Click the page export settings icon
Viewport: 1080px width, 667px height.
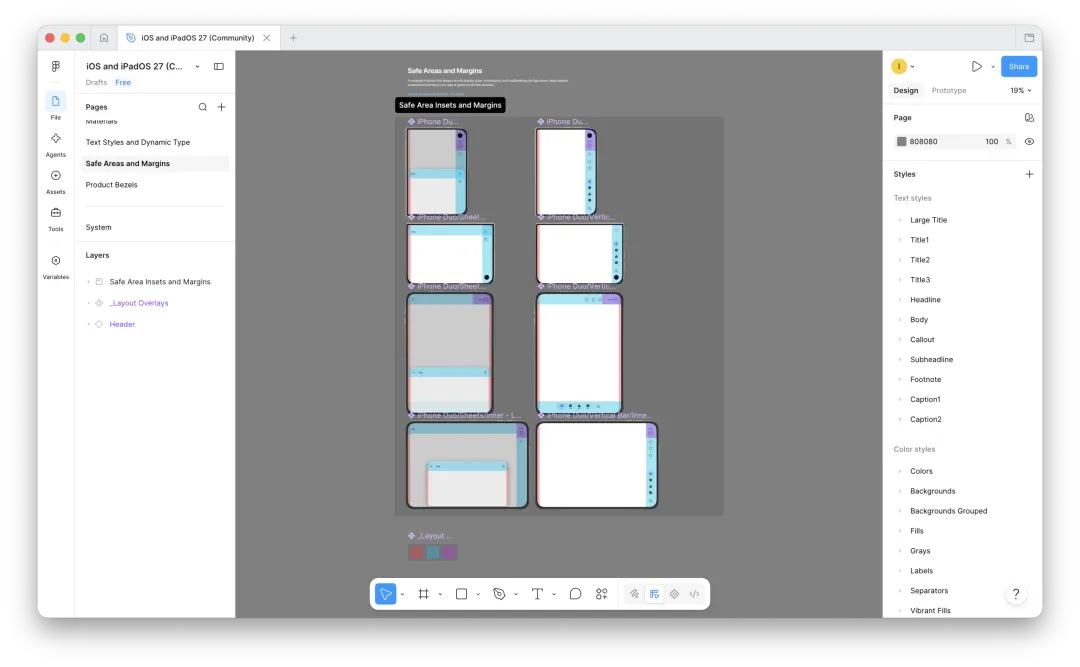(x=1029, y=118)
